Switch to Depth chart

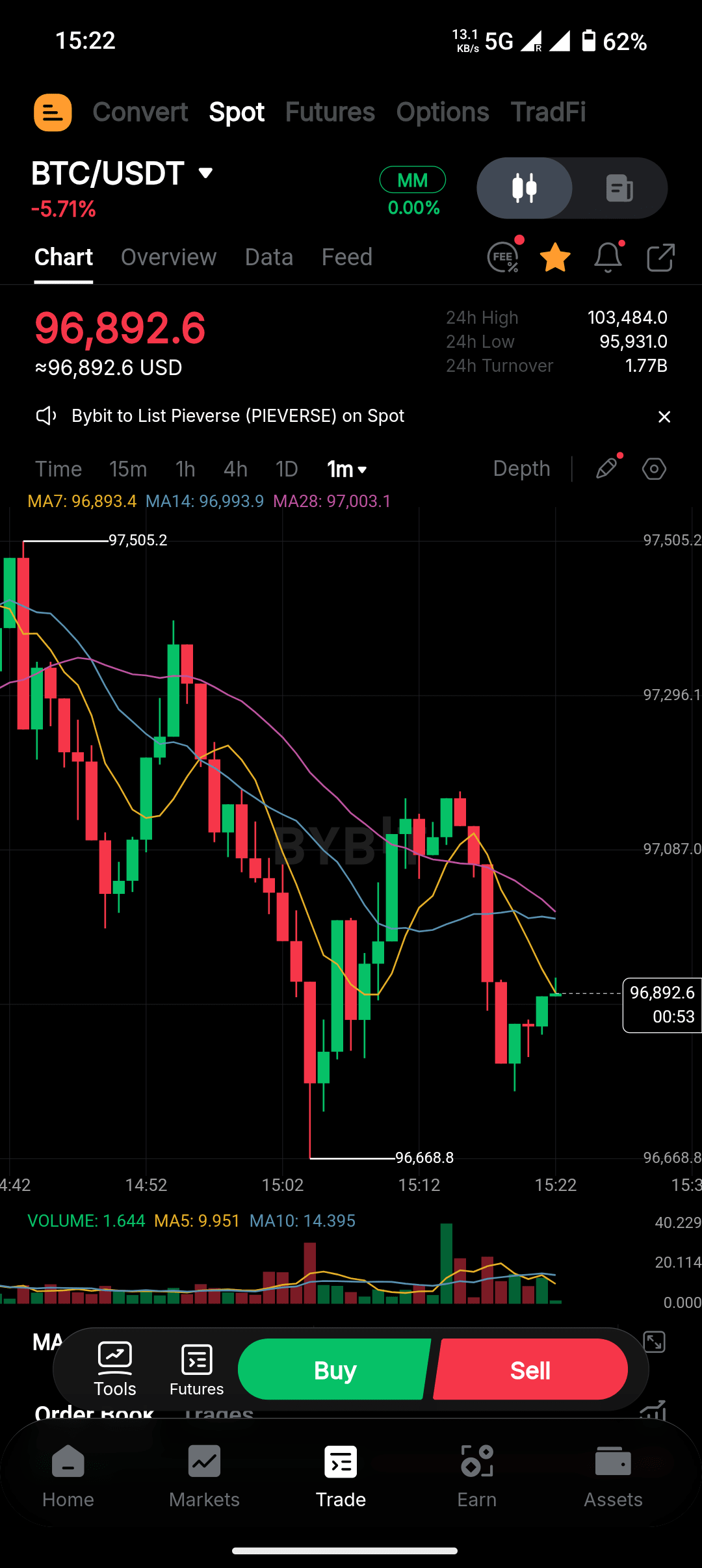[522, 469]
